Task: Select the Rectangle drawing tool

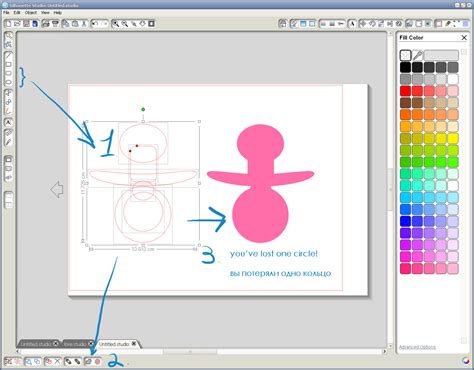Action: click(x=9, y=64)
